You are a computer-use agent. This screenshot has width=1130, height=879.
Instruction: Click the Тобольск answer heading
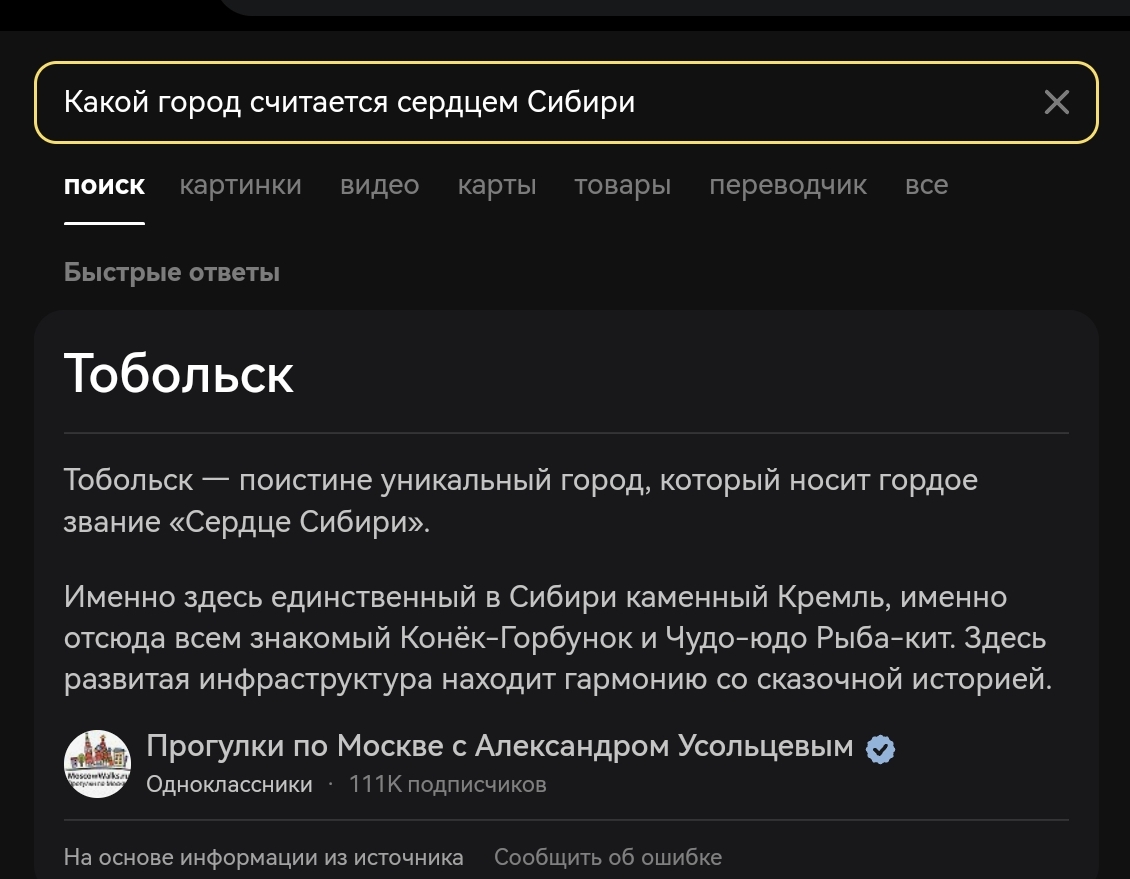pos(179,374)
